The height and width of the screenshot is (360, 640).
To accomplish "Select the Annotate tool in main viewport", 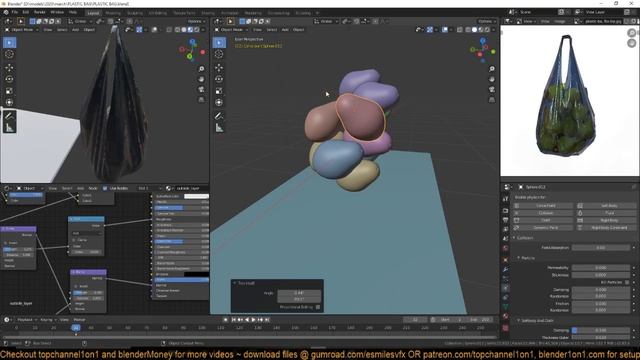I will pos(219,116).
